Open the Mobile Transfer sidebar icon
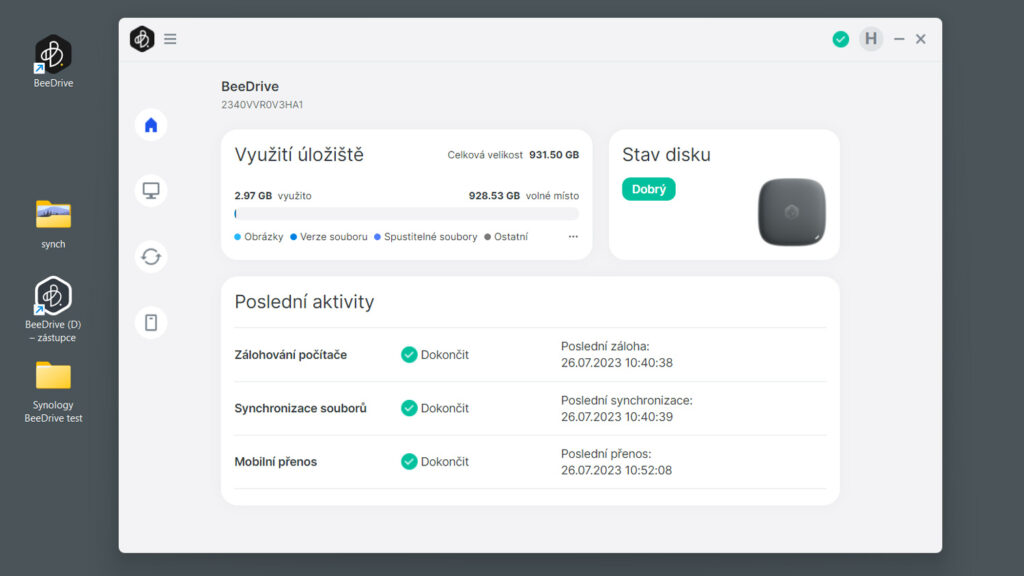Viewport: 1024px width, 576px height. tap(151, 322)
